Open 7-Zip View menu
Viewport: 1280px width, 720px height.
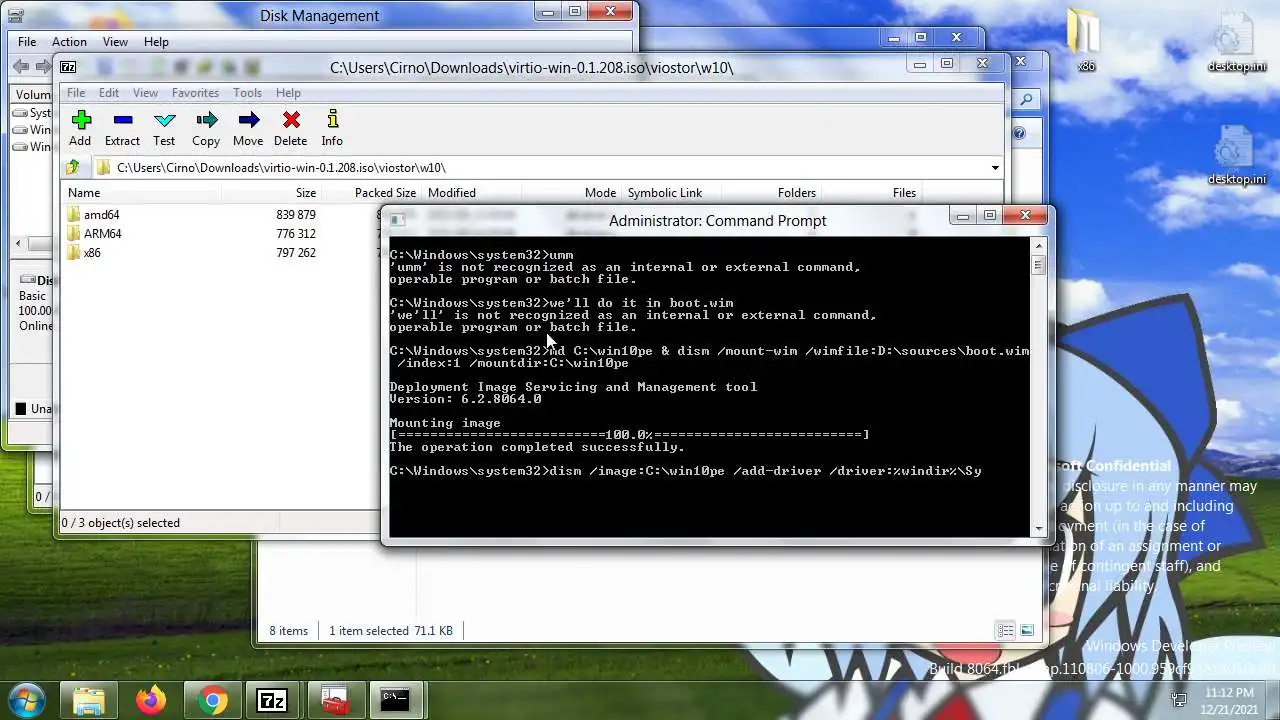146,93
